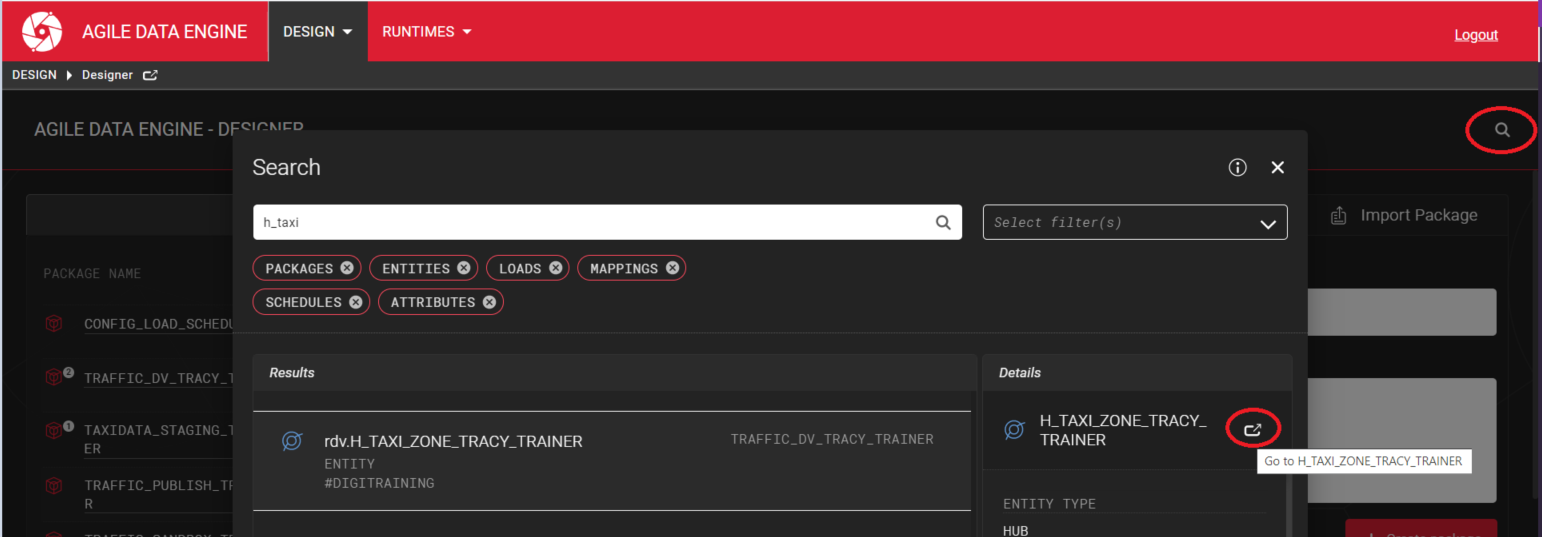The height and width of the screenshot is (537, 1542).
Task: Click DESIGN in the breadcrumb
Action: pos(34,75)
